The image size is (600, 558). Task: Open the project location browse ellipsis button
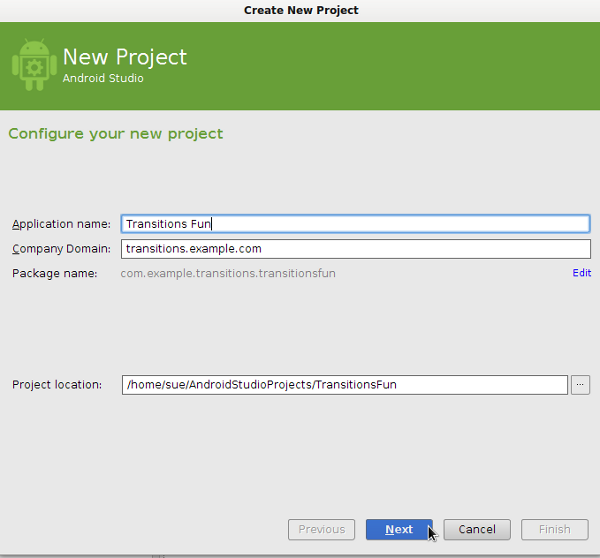580,385
